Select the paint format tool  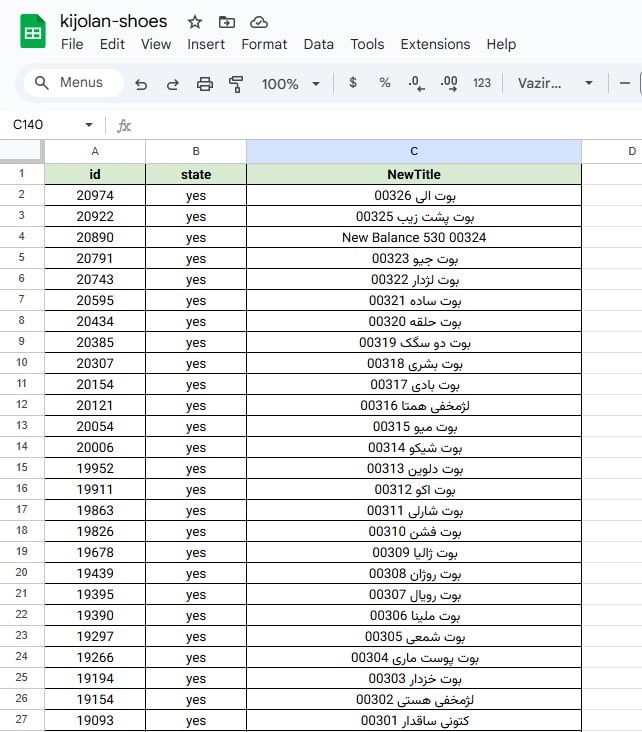[236, 84]
